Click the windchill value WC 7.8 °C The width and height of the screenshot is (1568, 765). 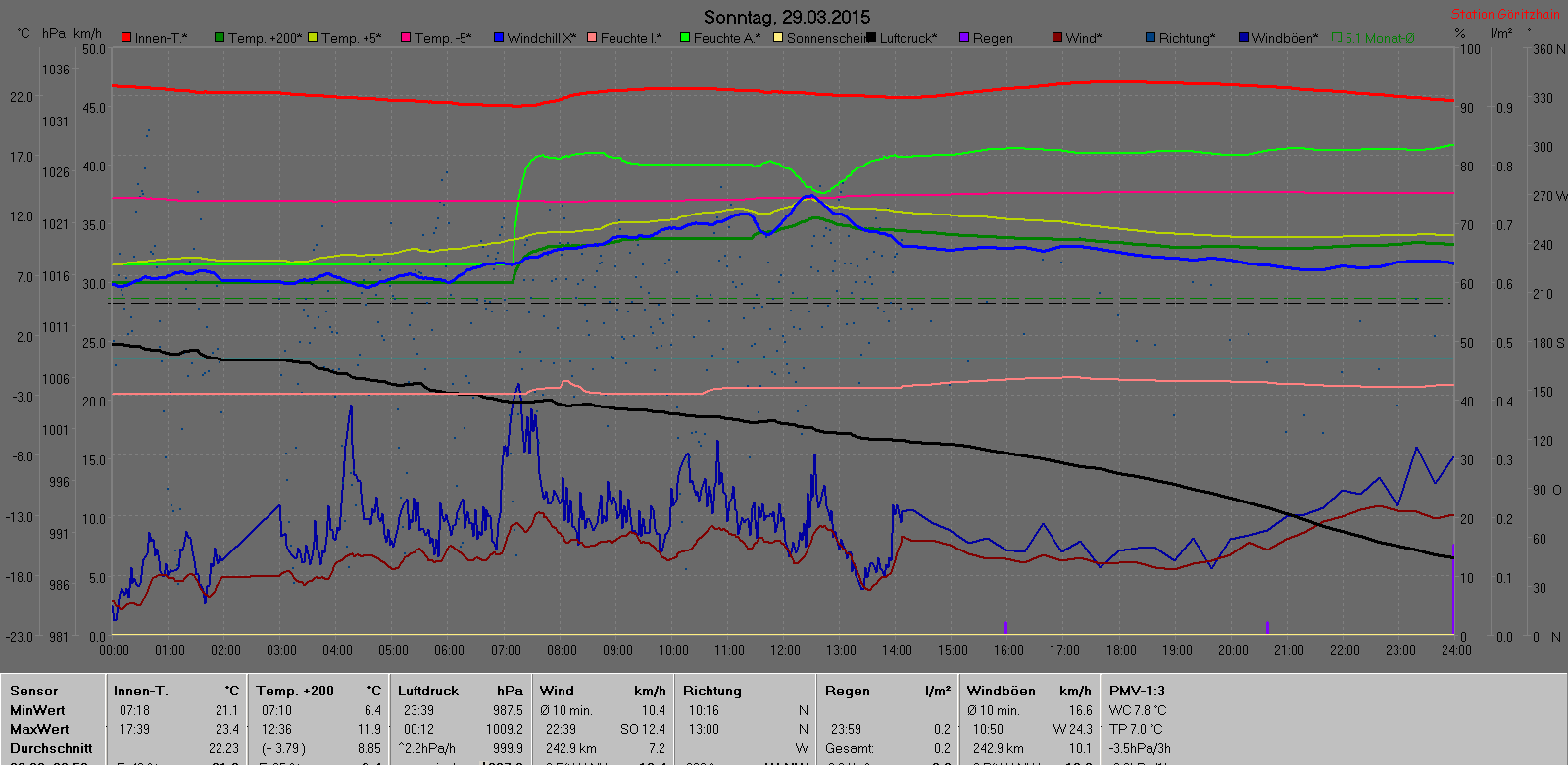(1138, 710)
